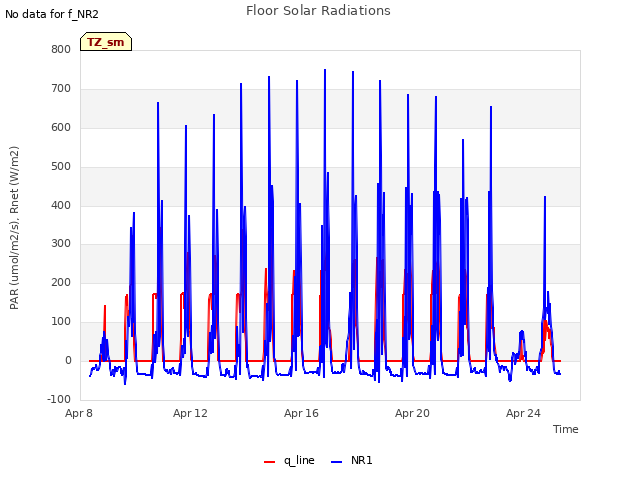The image size is (640, 480).
Task: Click the Floor Solar Radiations chart title
Action: 318,11
